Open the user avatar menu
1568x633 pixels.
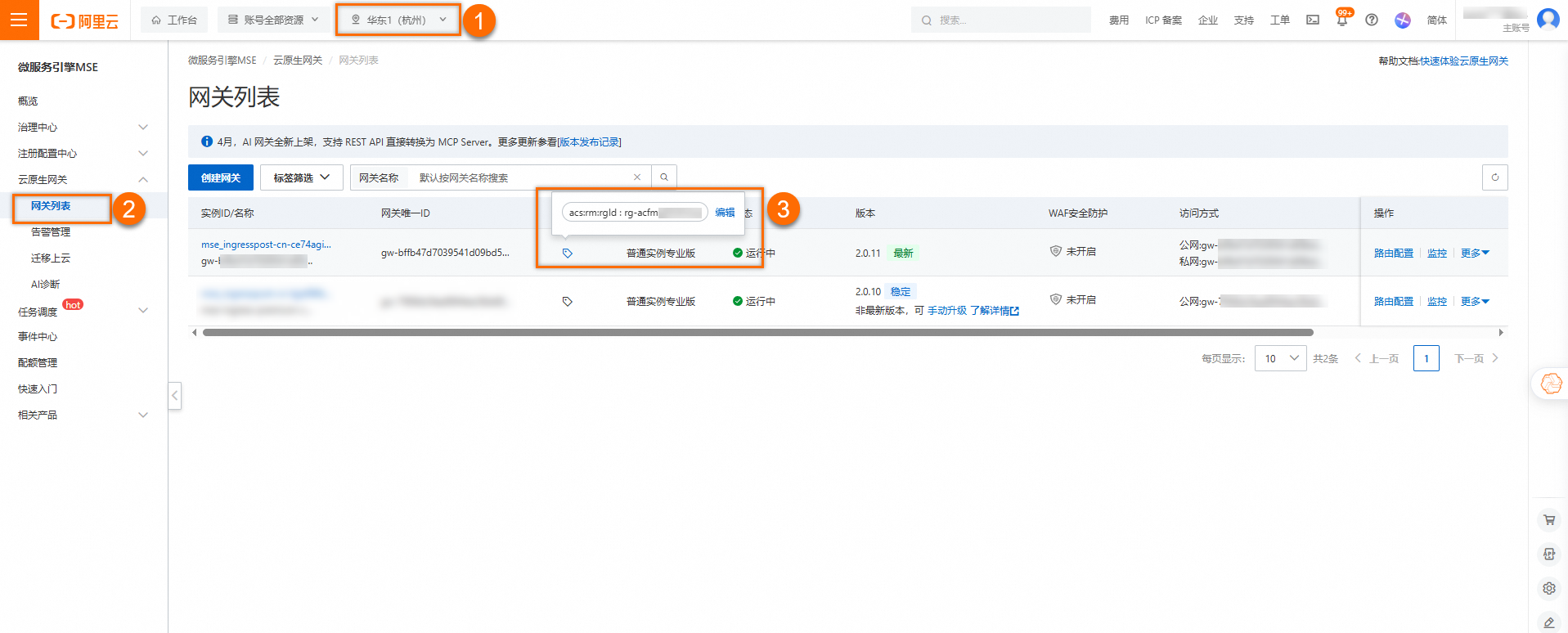[1548, 19]
